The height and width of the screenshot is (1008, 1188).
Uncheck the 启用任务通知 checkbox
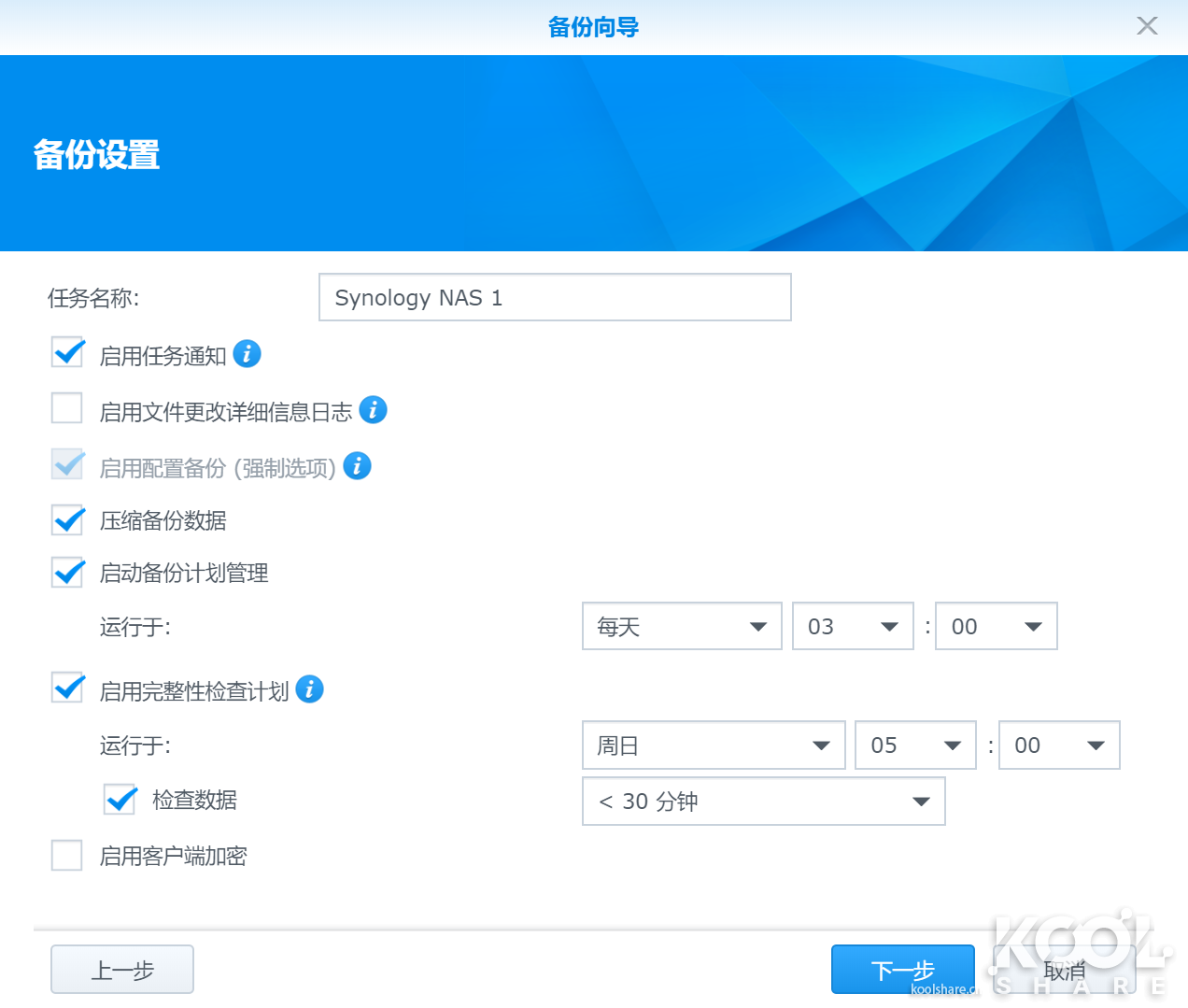coord(67,354)
